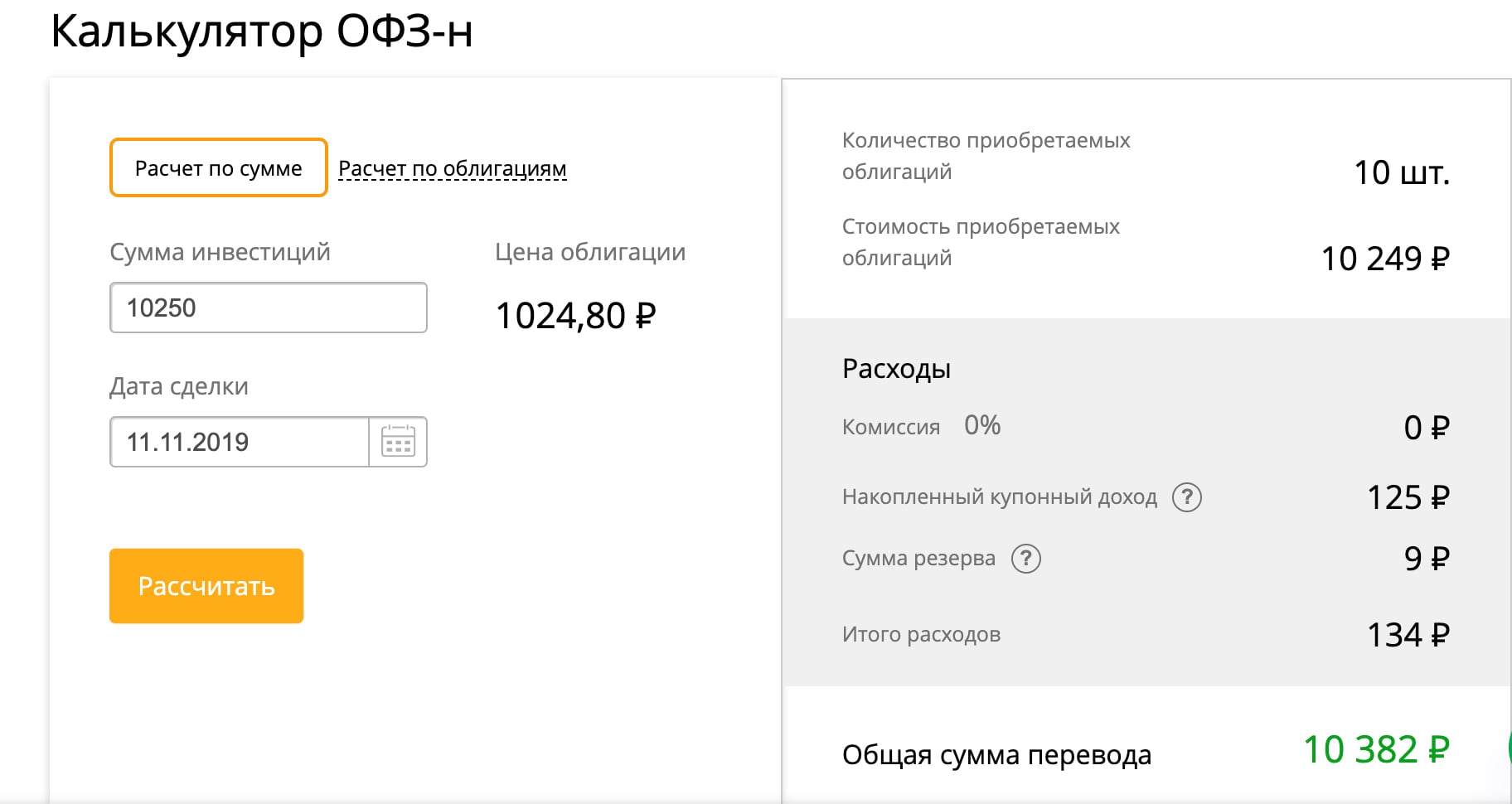This screenshot has width=1512, height=804.
Task: Click the "Итого расходов" row
Action: tap(921, 634)
